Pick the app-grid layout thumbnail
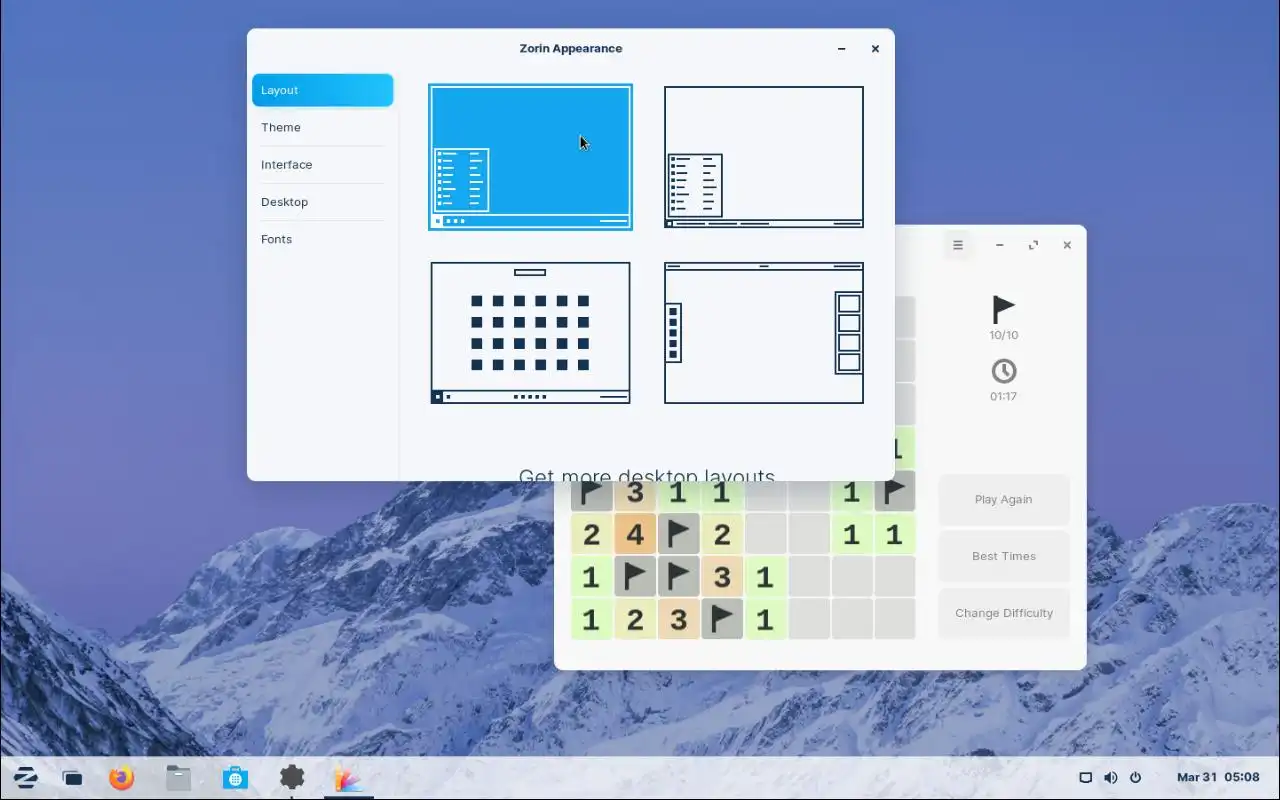 point(530,333)
